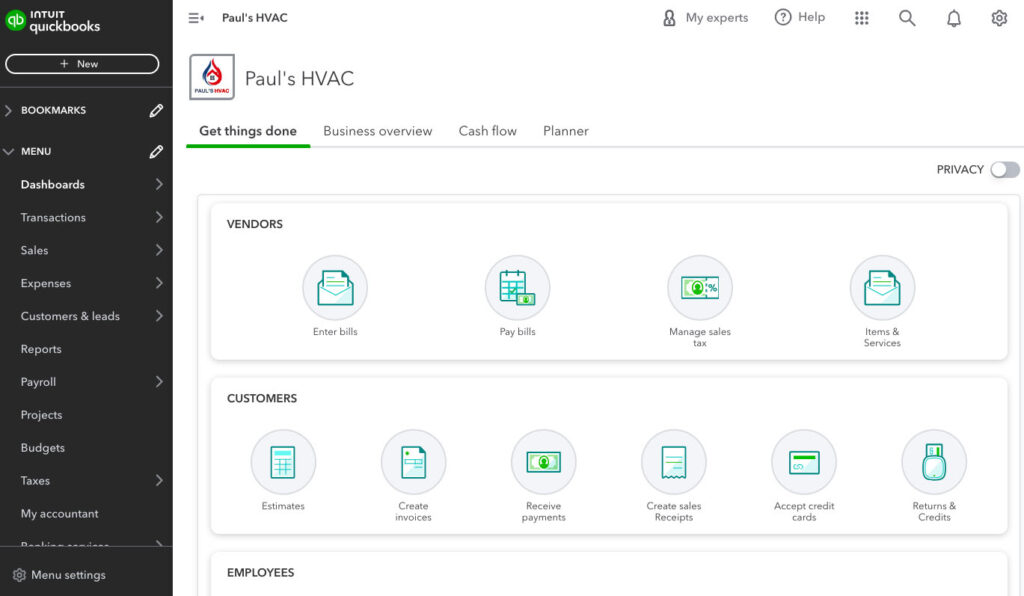Open the Create invoices icon
The image size is (1024, 596).
(413, 461)
